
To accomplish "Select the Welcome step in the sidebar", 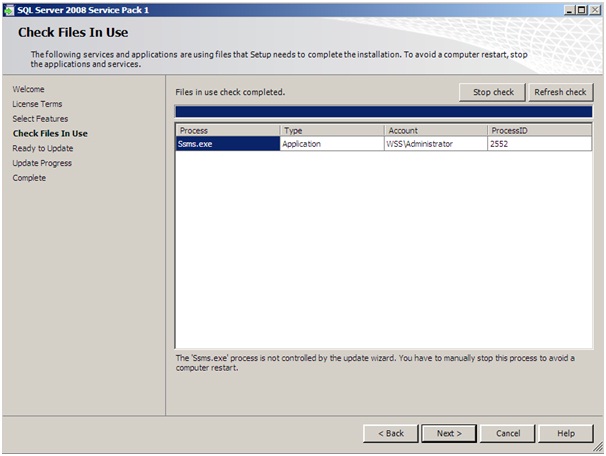I will pyautogui.click(x=28, y=89).
